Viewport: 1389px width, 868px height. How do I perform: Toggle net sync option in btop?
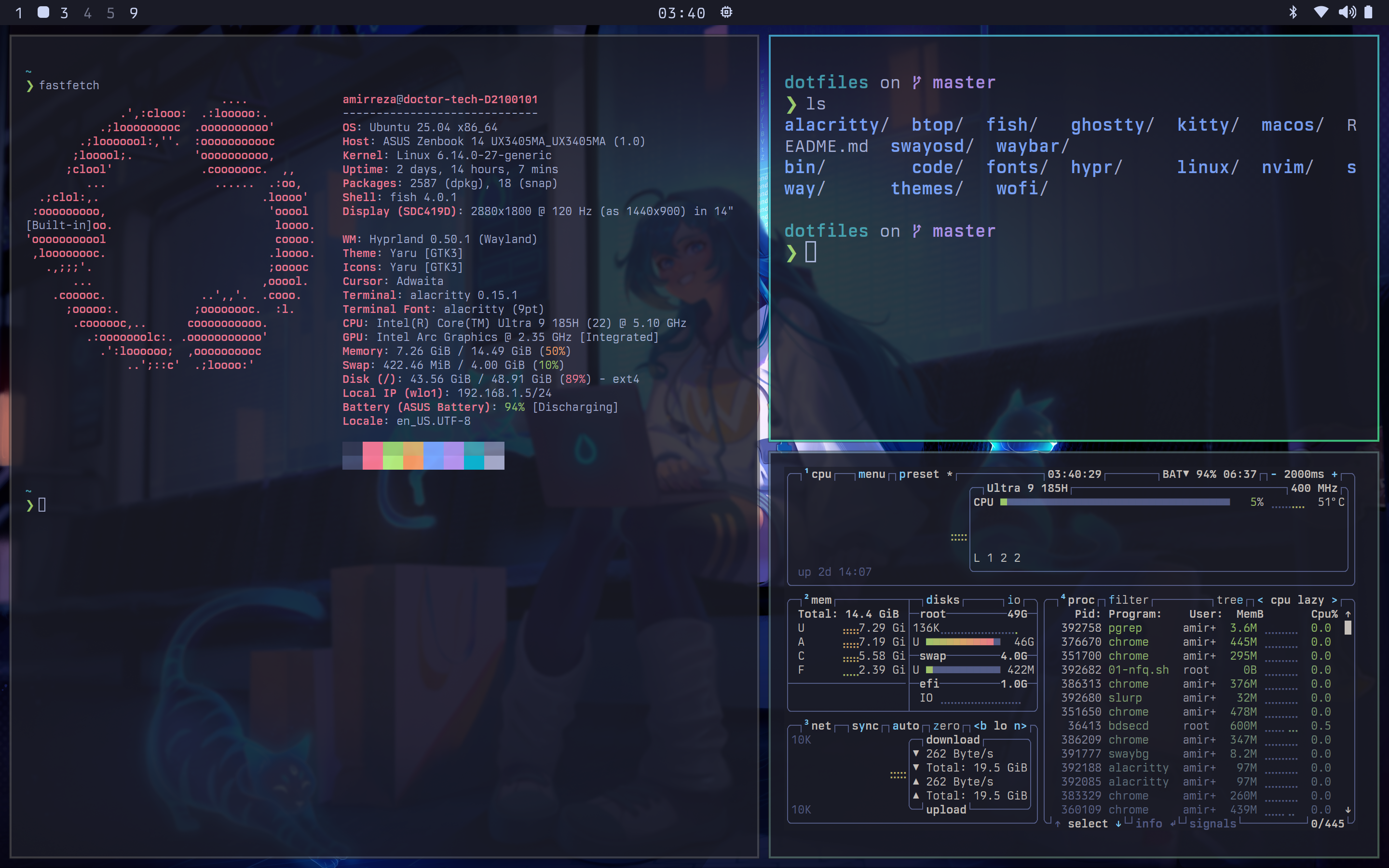click(x=864, y=726)
